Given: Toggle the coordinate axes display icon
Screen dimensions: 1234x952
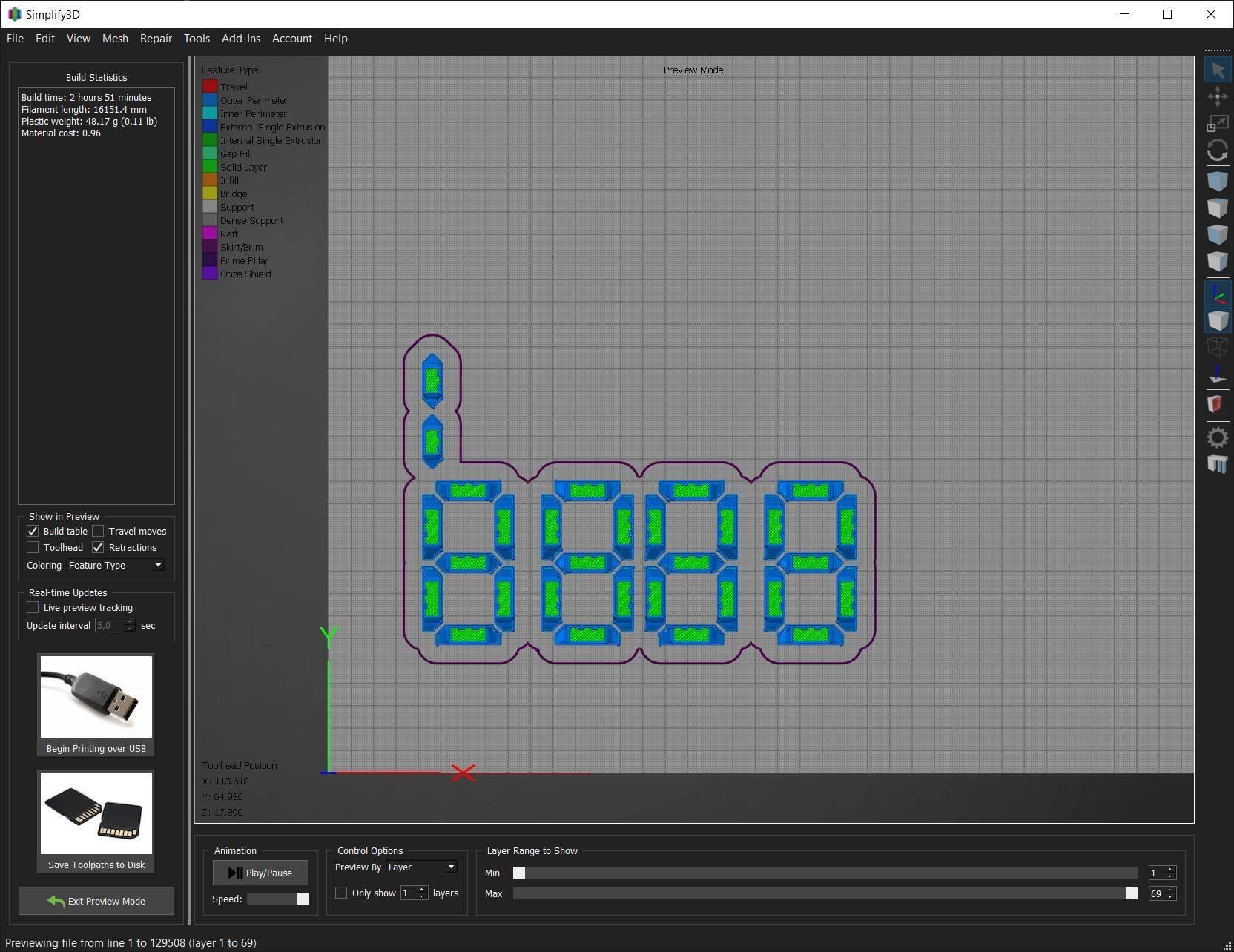Looking at the screenshot, I should [1217, 294].
